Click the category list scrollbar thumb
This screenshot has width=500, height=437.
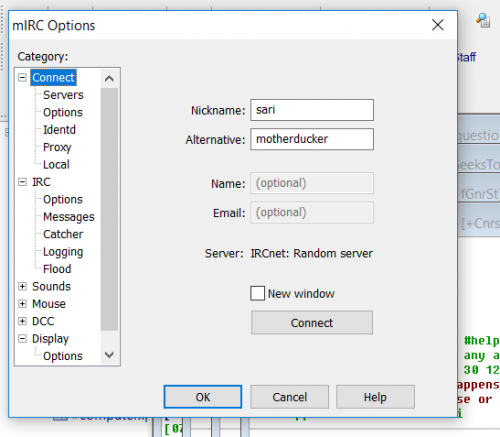pyautogui.click(x=109, y=209)
